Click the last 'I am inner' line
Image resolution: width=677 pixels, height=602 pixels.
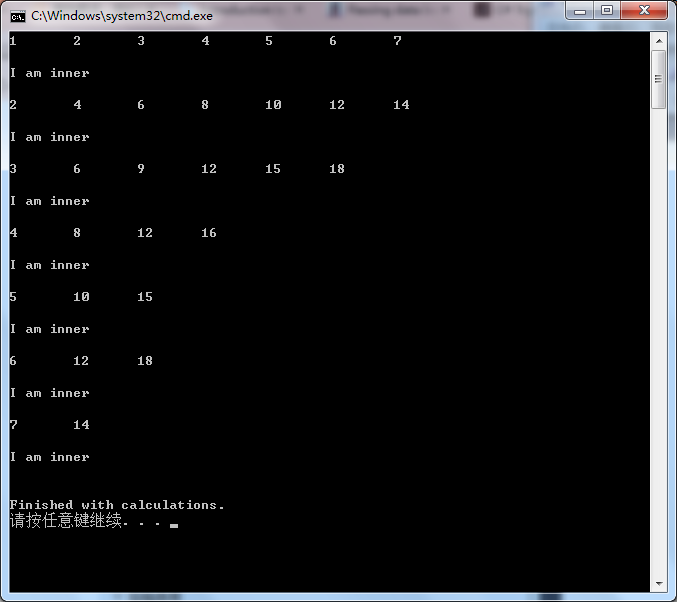(x=50, y=457)
